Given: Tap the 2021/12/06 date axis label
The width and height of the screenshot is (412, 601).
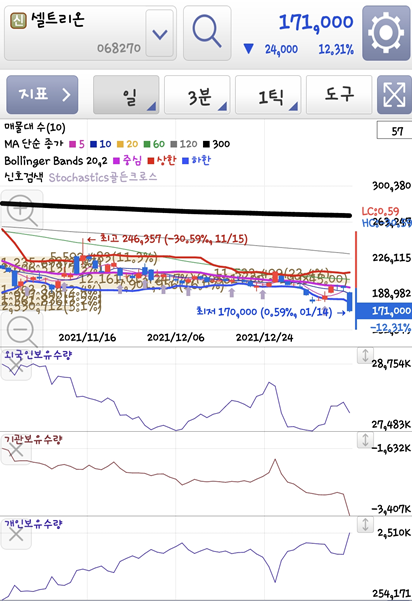Looking at the screenshot, I should pyautogui.click(x=176, y=337).
